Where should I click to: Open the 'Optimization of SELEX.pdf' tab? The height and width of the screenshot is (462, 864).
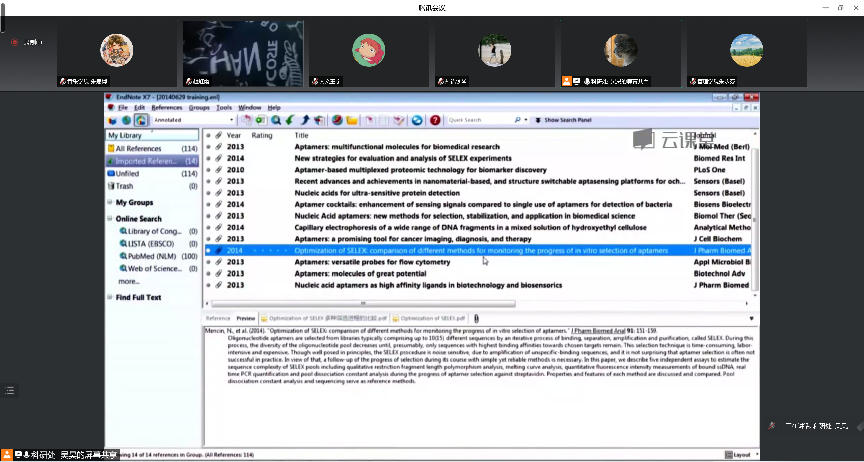(429, 319)
